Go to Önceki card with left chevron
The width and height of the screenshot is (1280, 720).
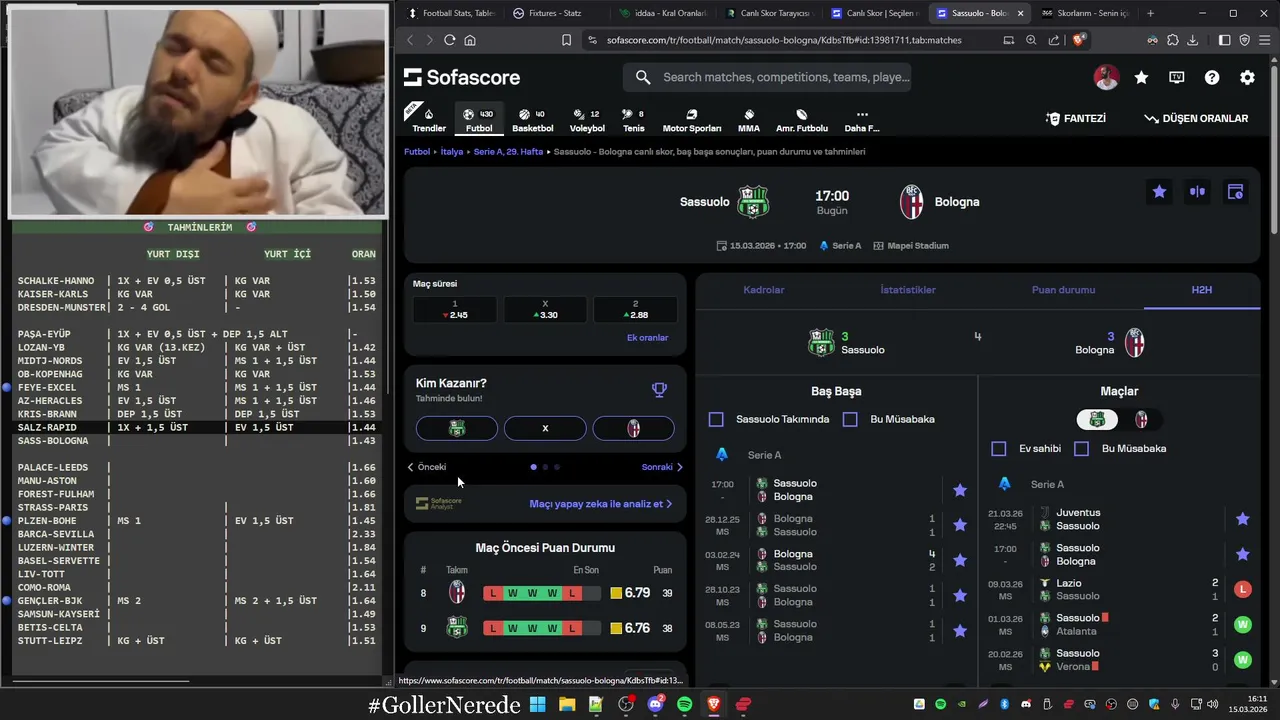[x=427, y=467]
